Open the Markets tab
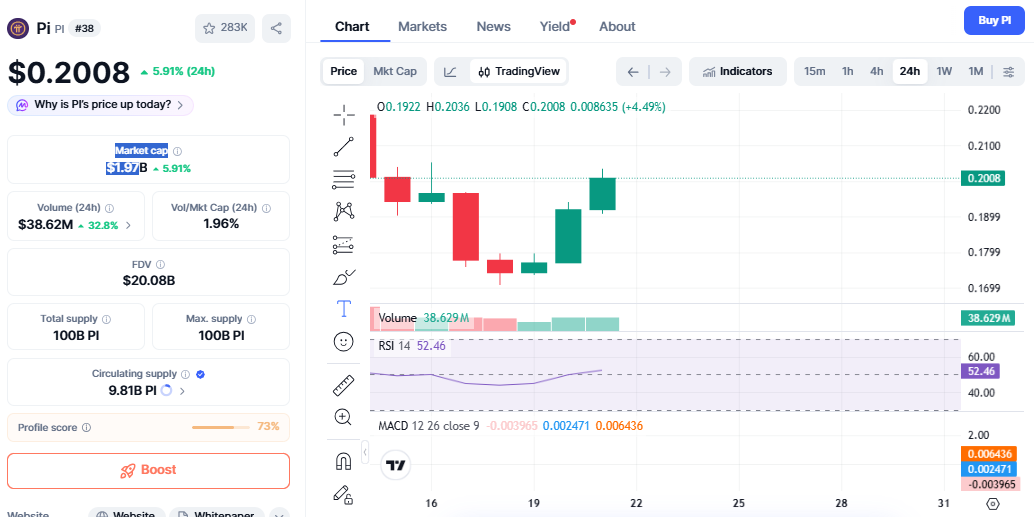Image resolution: width=1034 pixels, height=517 pixels. point(422,26)
